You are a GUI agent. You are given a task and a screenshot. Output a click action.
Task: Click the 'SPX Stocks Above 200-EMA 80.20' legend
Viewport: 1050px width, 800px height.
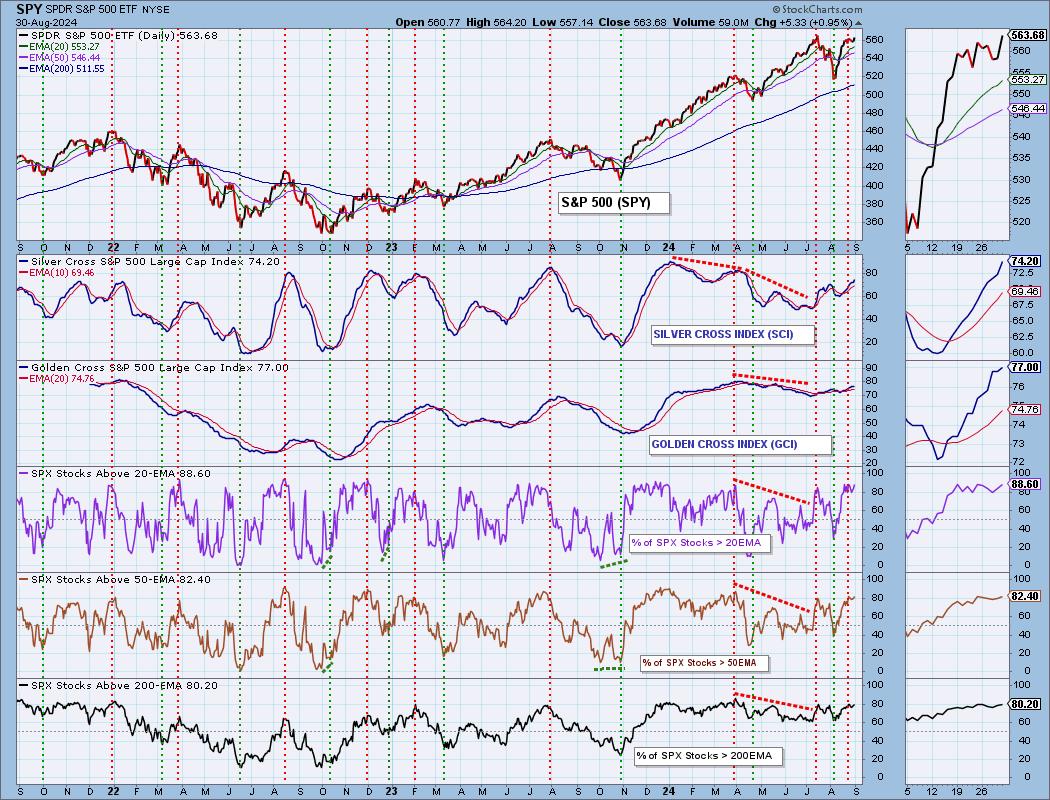pos(118,685)
